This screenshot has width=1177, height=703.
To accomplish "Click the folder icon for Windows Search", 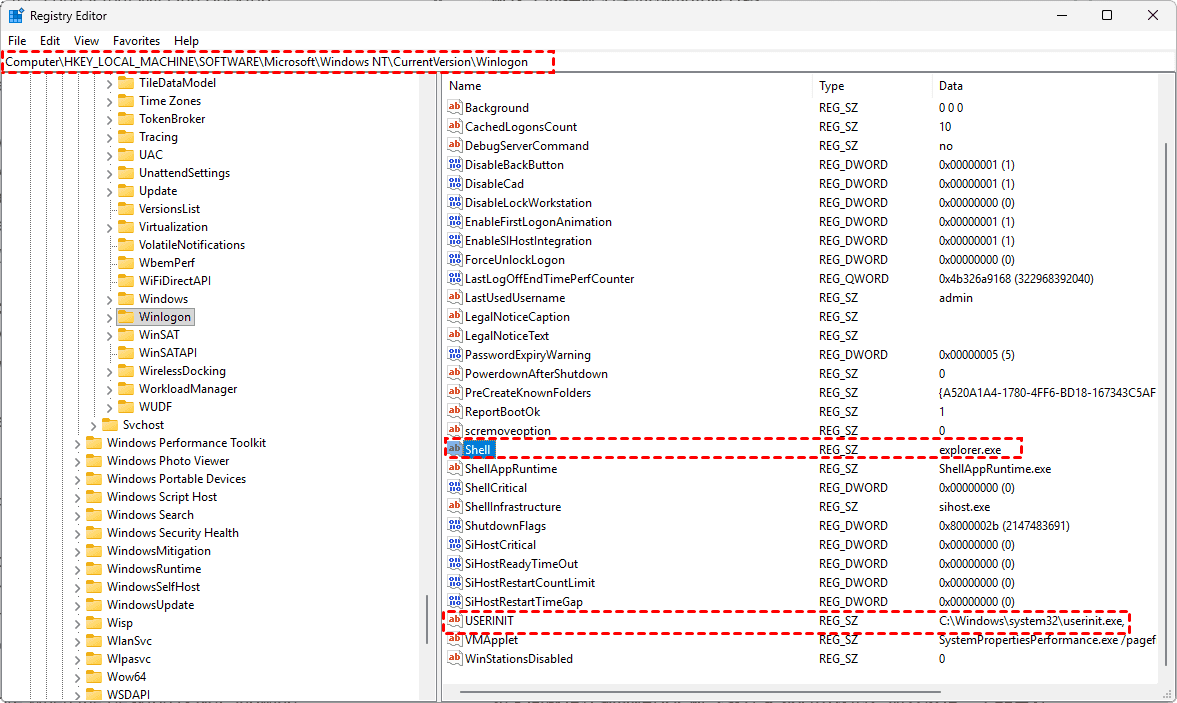I will click(x=94, y=515).
